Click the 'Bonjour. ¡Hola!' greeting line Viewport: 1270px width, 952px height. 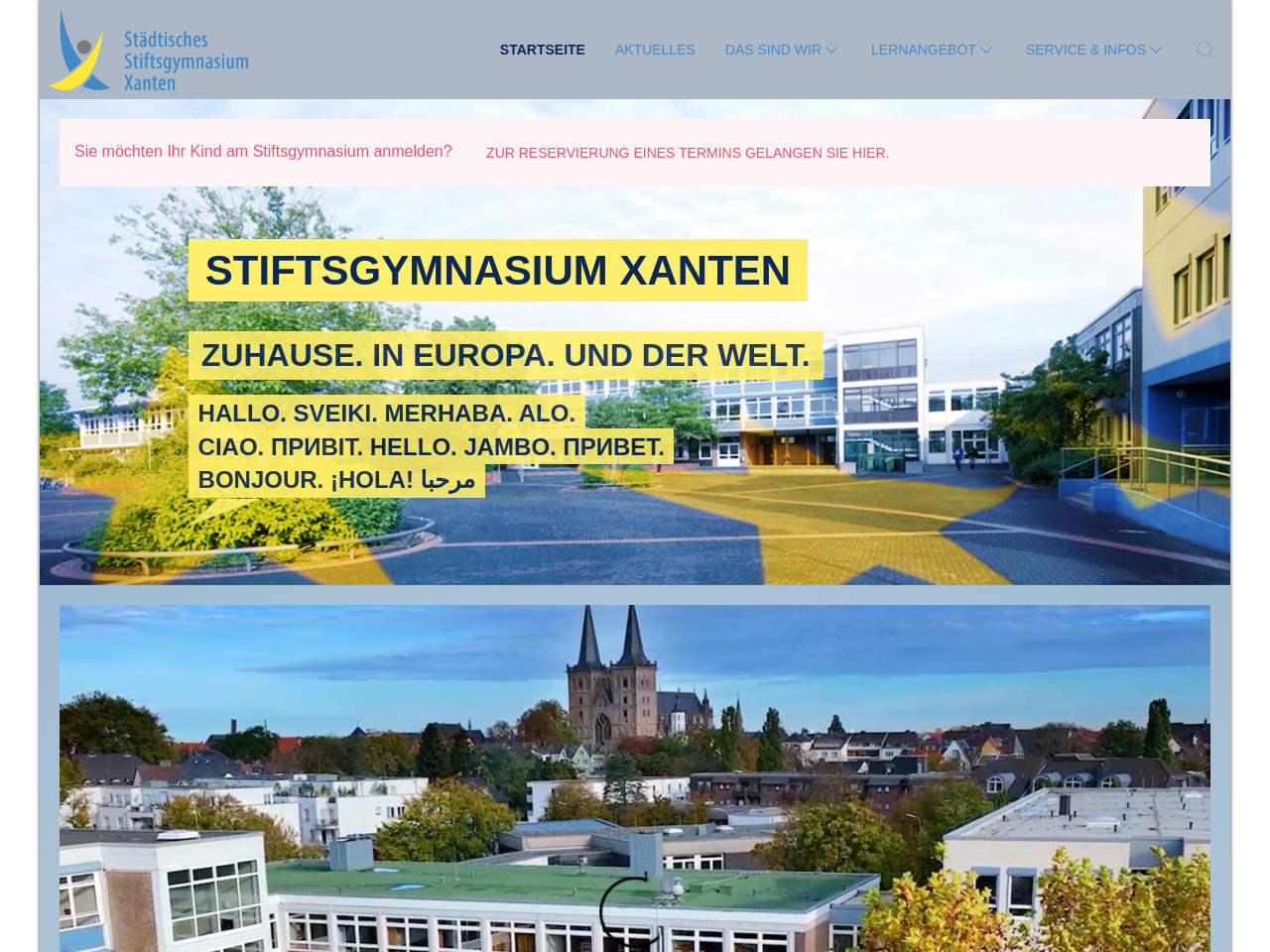click(x=336, y=480)
